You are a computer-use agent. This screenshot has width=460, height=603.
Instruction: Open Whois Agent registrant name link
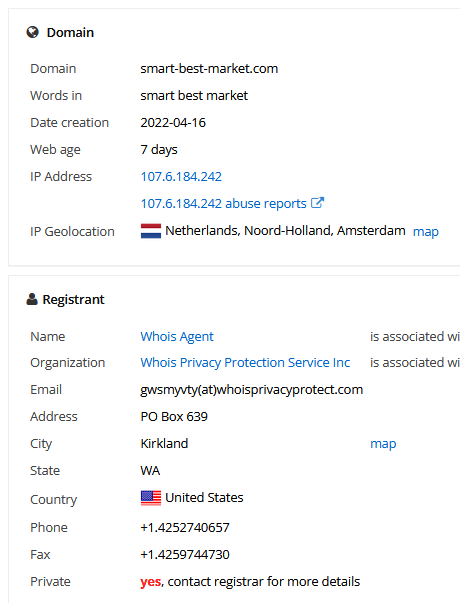point(177,336)
